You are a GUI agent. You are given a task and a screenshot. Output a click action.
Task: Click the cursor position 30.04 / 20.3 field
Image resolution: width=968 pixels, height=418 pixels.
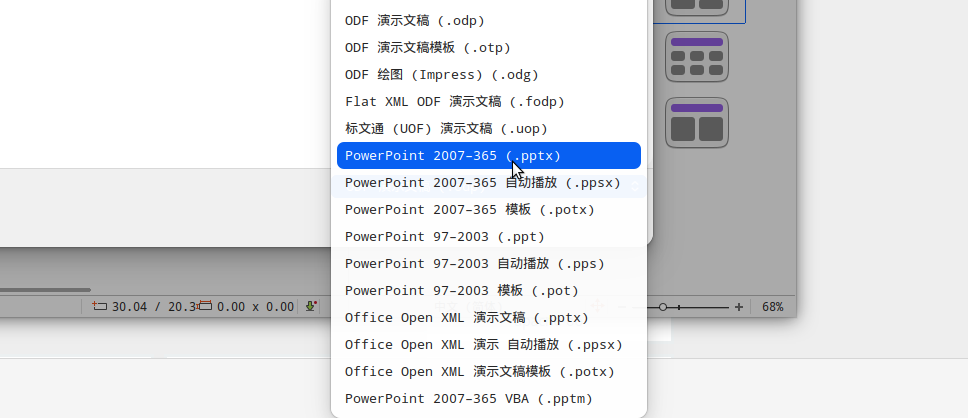(144, 306)
